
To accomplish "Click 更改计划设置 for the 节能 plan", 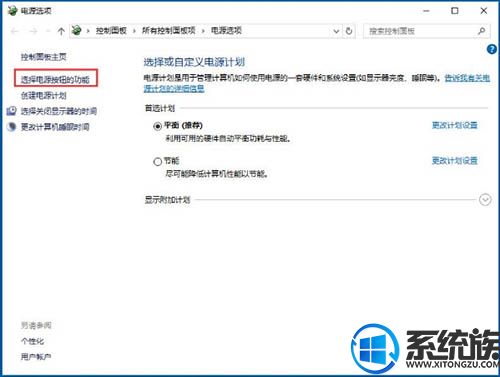I will [x=455, y=161].
